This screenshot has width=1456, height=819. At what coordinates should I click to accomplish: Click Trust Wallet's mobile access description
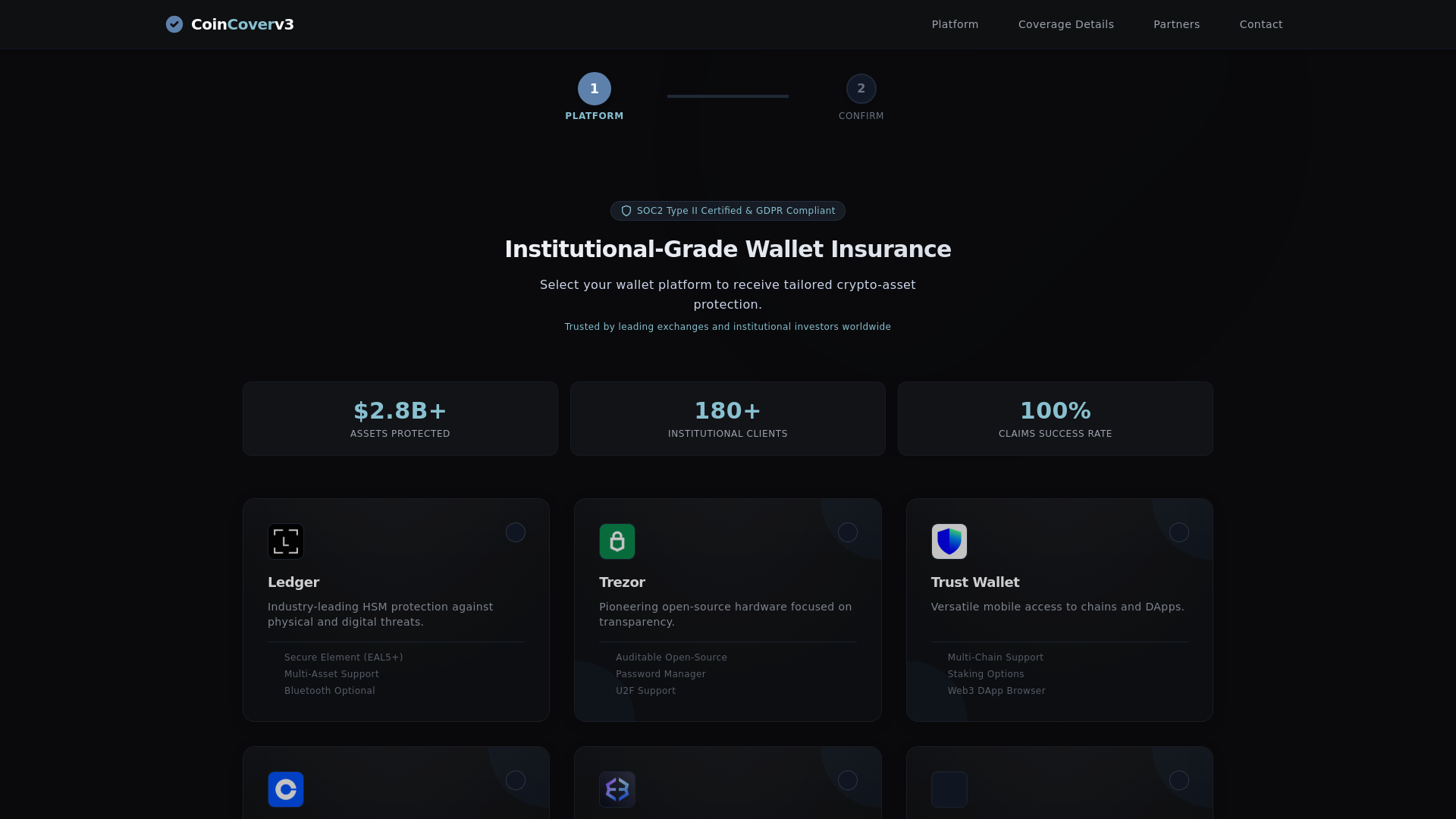(1057, 607)
